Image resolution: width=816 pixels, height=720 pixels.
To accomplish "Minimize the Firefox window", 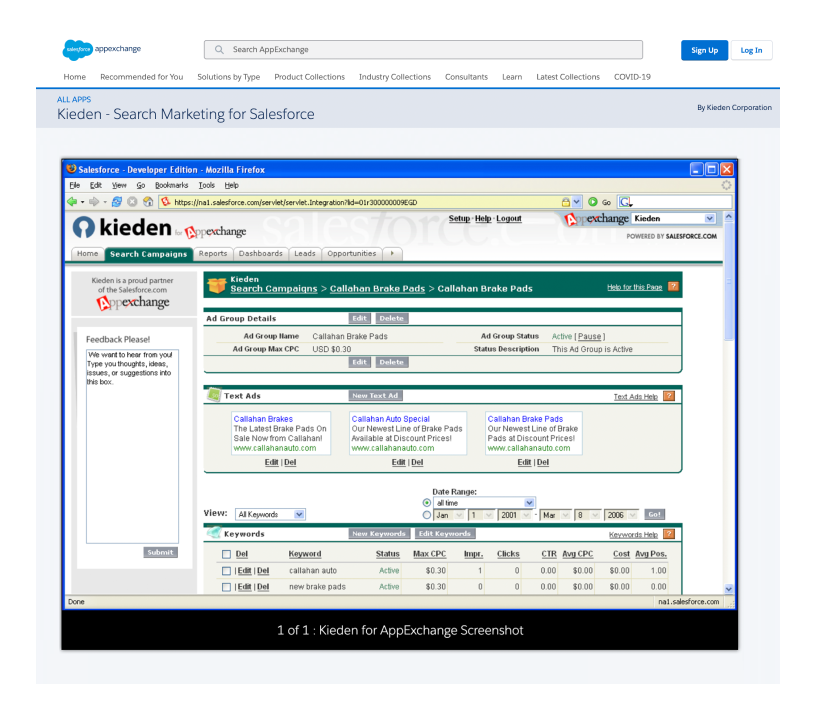I will [697, 169].
